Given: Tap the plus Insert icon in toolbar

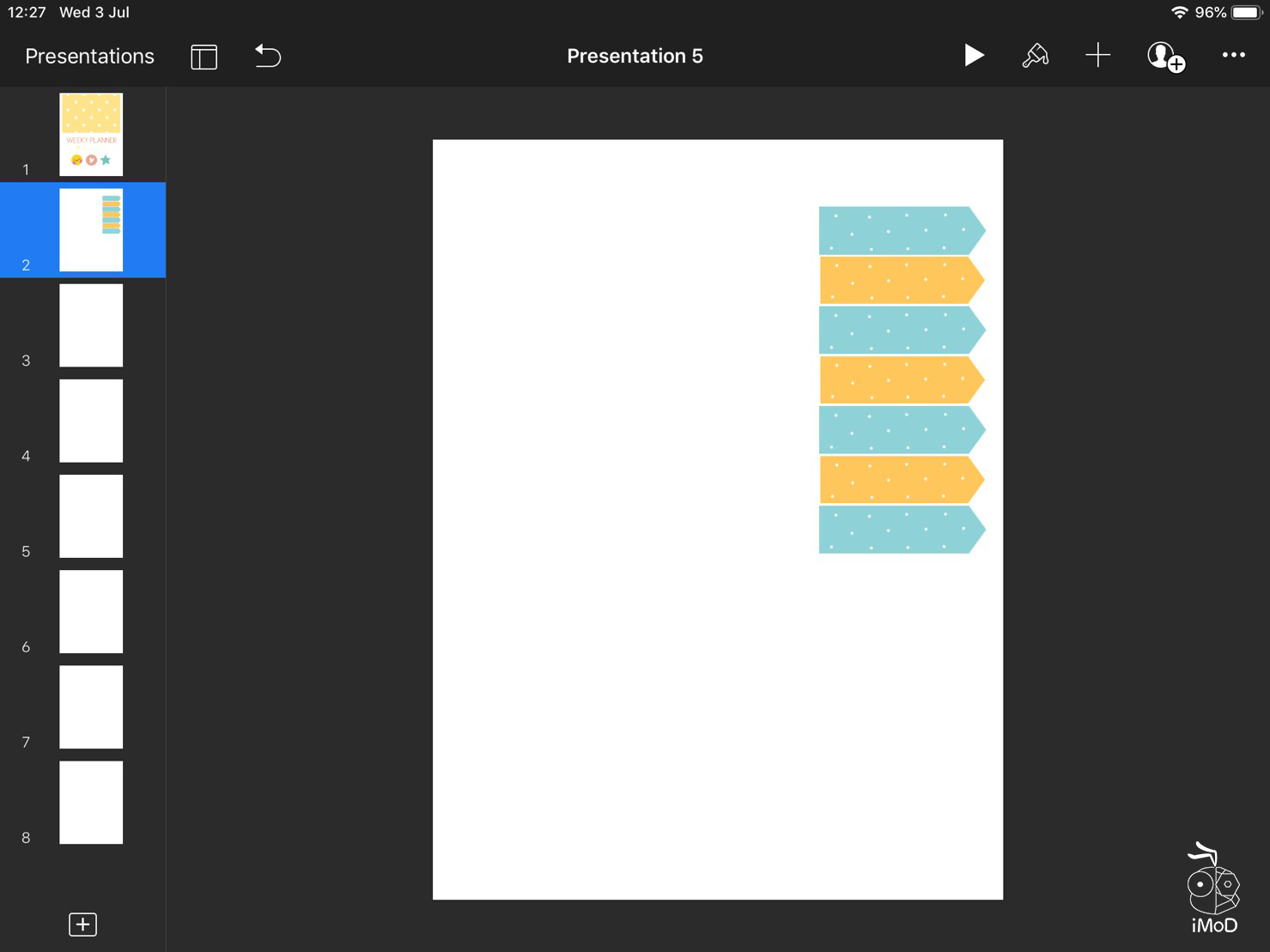Looking at the screenshot, I should (1097, 56).
